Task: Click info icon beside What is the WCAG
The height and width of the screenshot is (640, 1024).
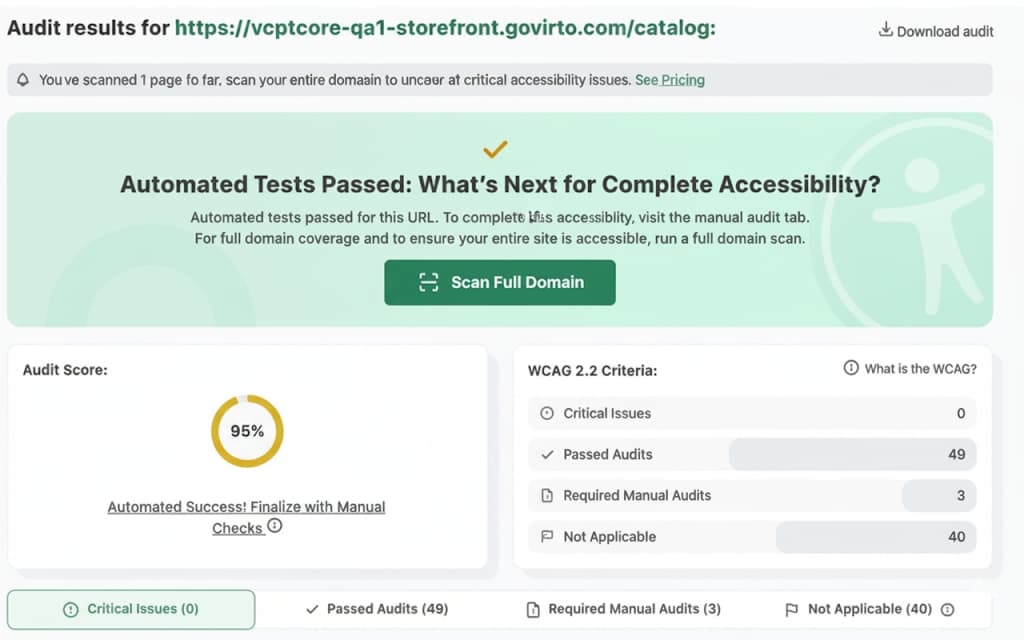Action: (x=851, y=368)
